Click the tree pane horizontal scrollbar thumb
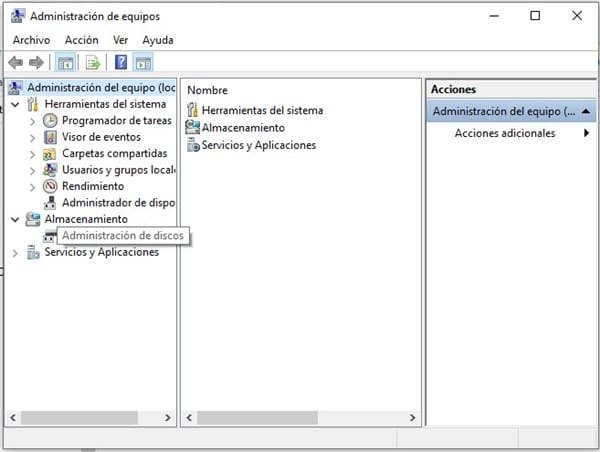Screen dimensions: 600x452 (x=79, y=418)
